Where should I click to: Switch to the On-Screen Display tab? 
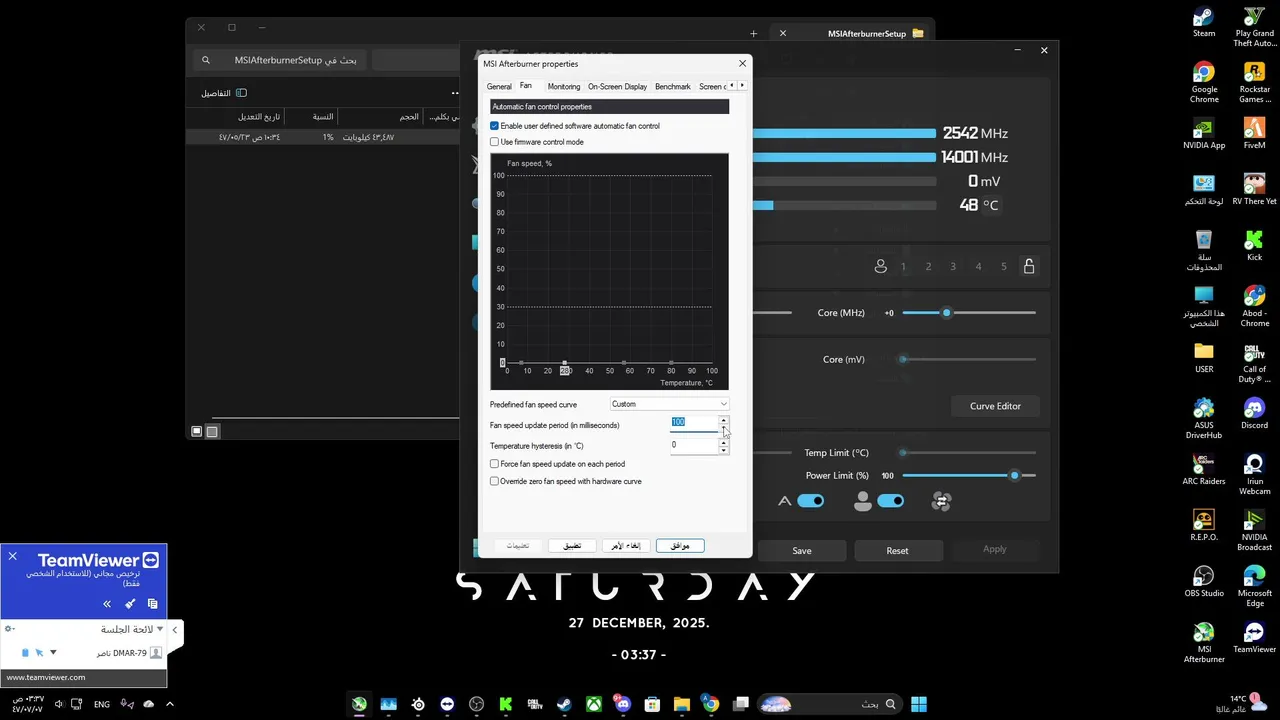617,86
